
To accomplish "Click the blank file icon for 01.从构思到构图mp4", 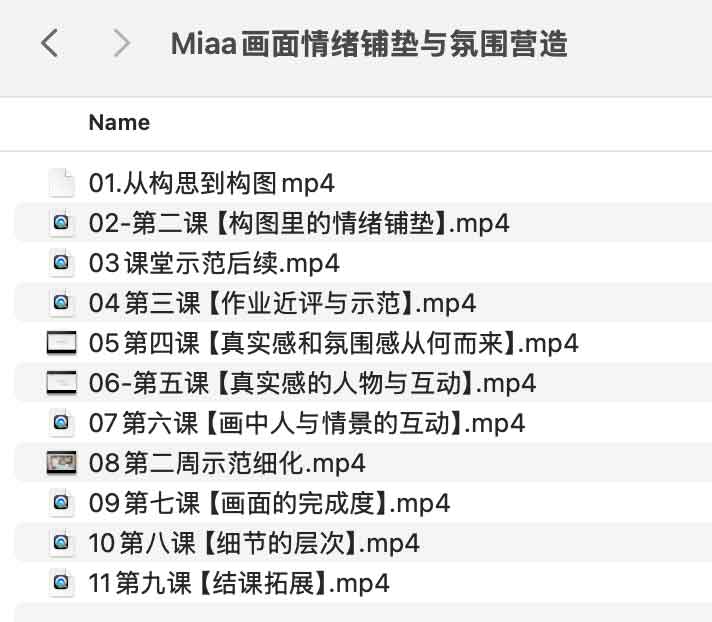I will point(62,183).
